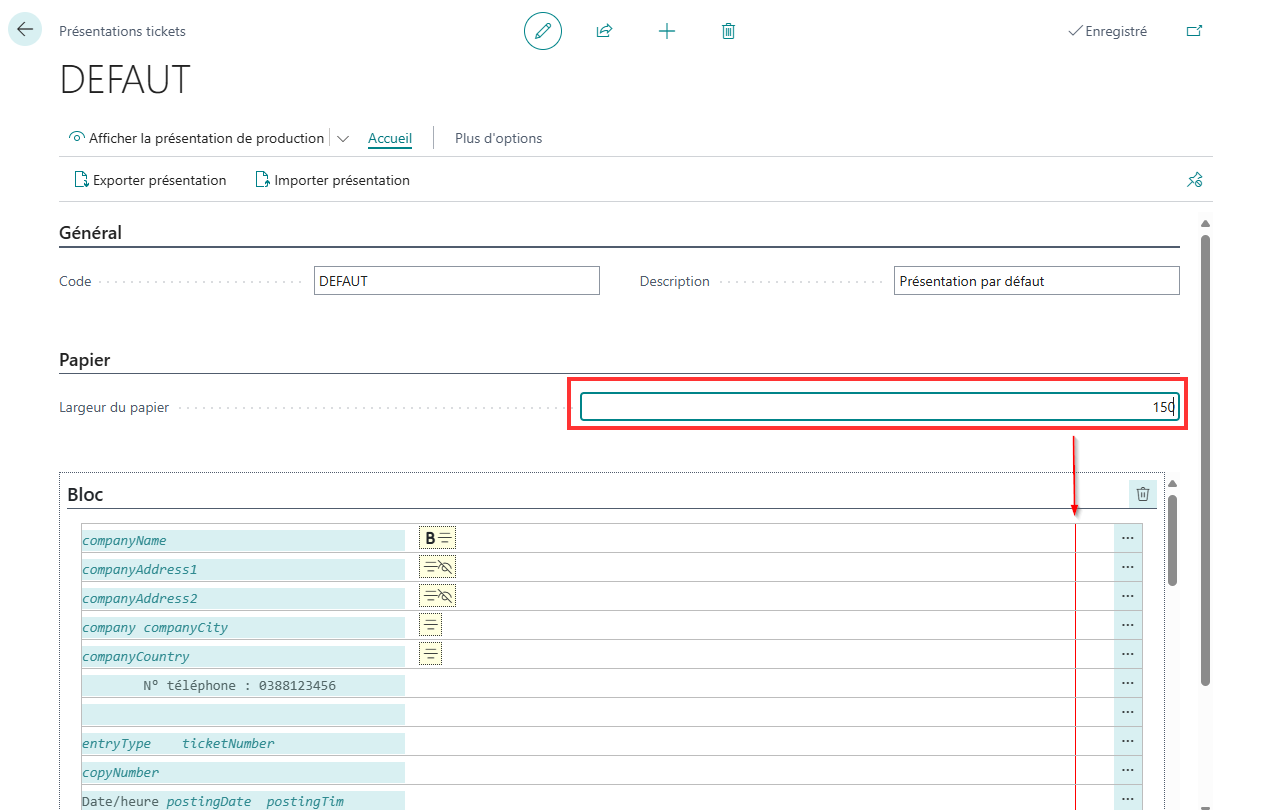
Task: Click the delete trash icon in header
Action: [x=728, y=31]
